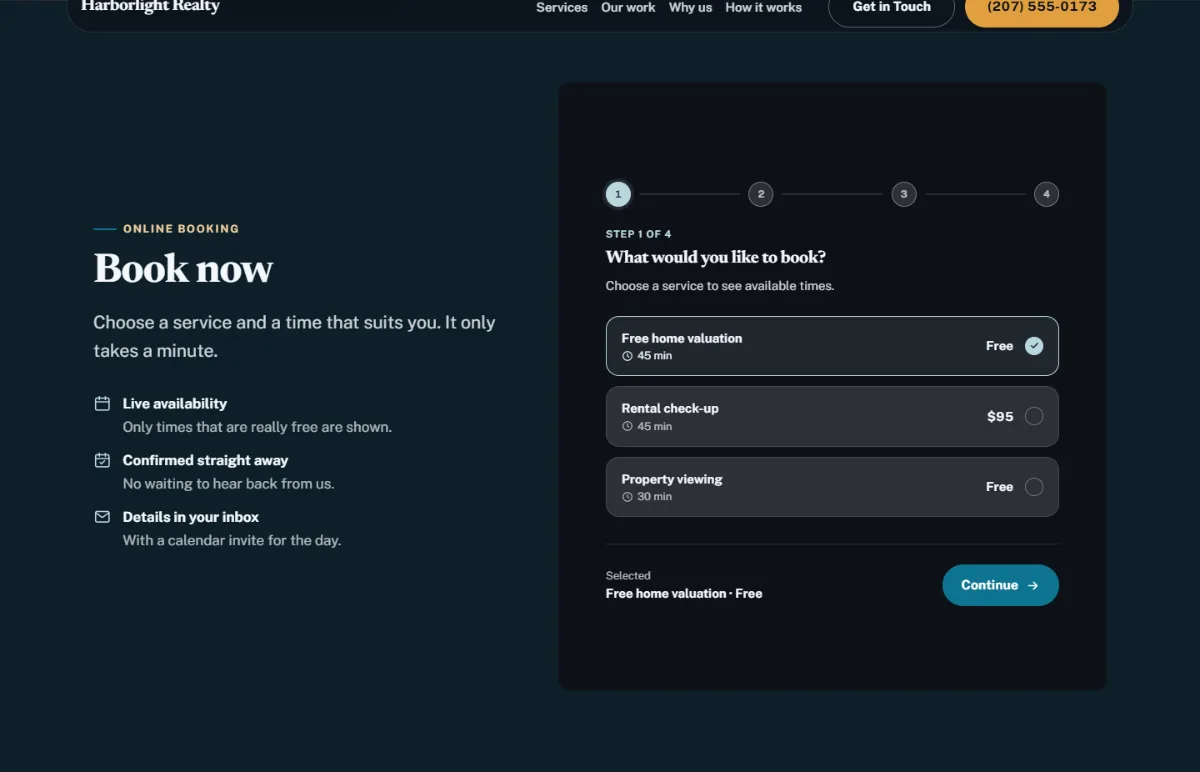Click the Details in your inbox heading text
The image size is (1200, 772).
tap(191, 517)
